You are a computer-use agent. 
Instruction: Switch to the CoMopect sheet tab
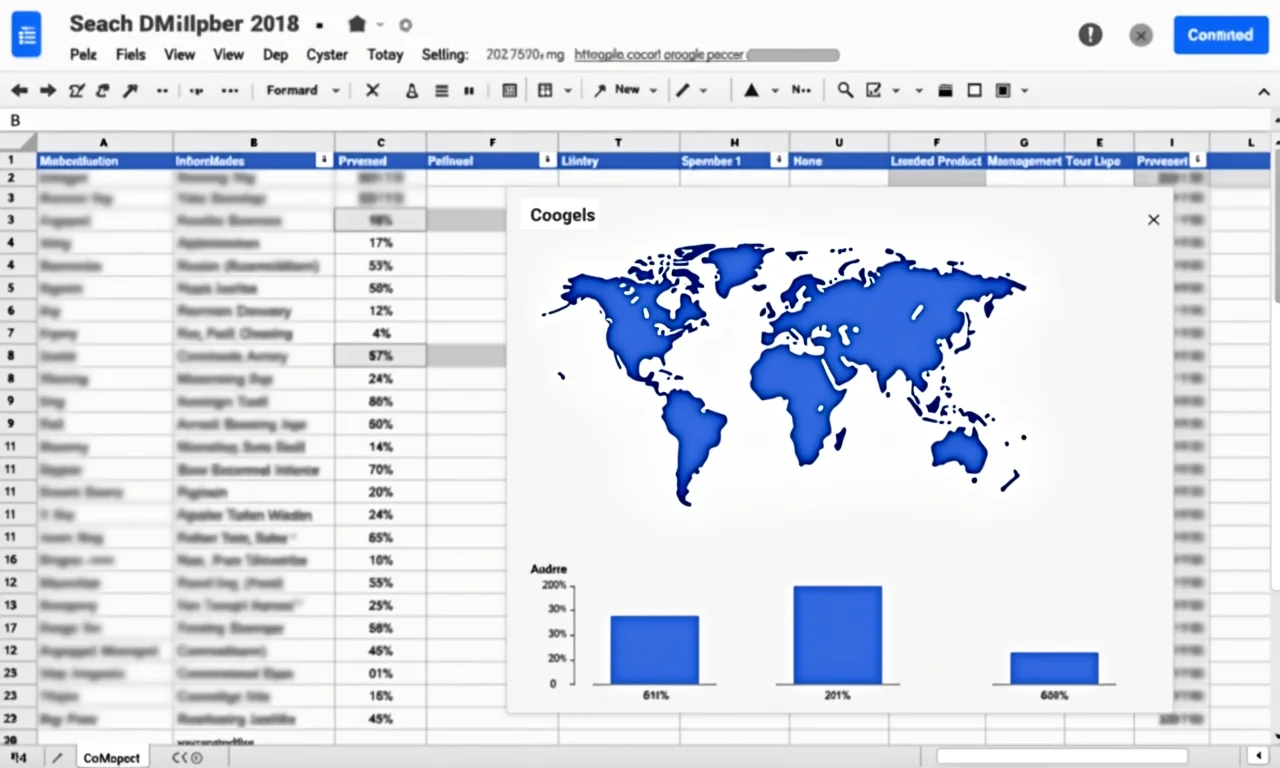[111, 757]
